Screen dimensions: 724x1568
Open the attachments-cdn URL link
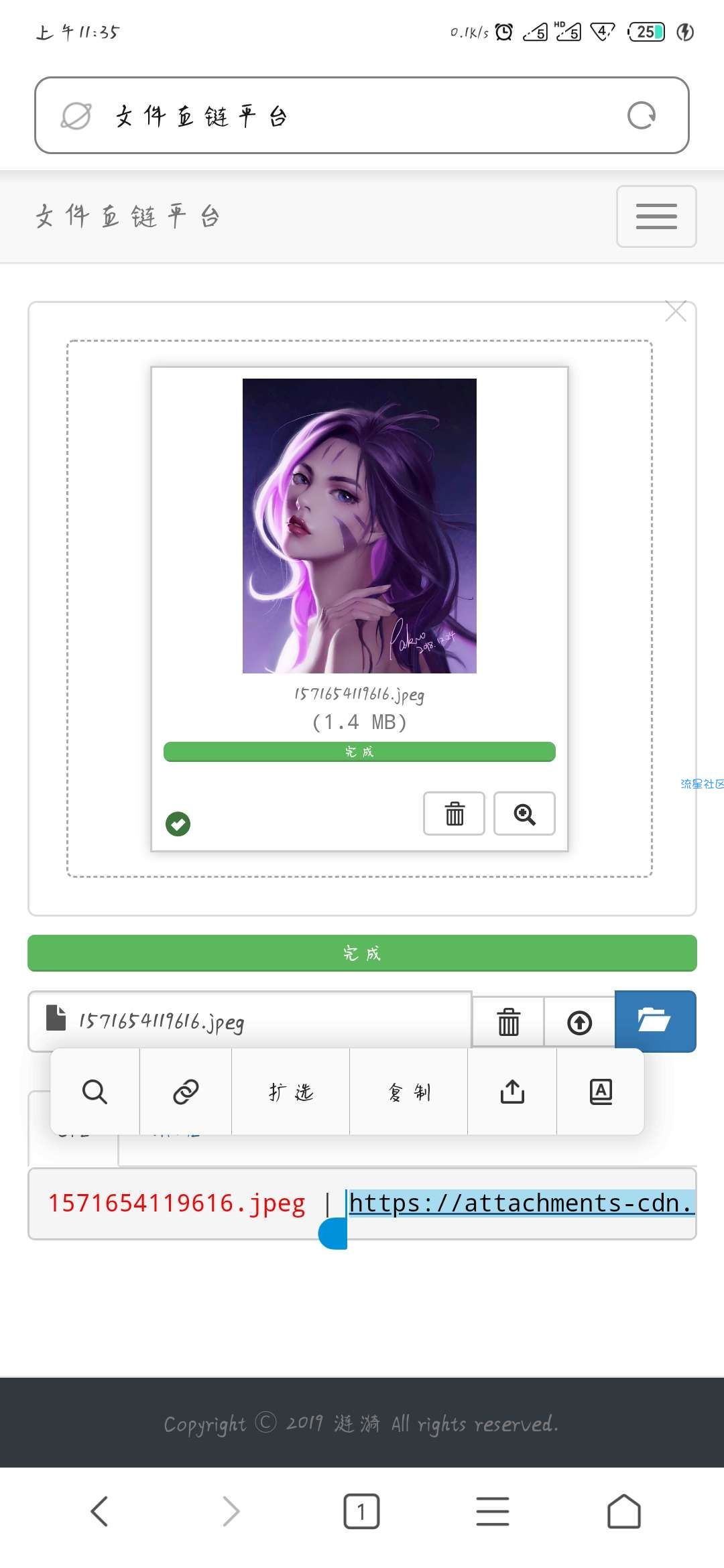521,1203
